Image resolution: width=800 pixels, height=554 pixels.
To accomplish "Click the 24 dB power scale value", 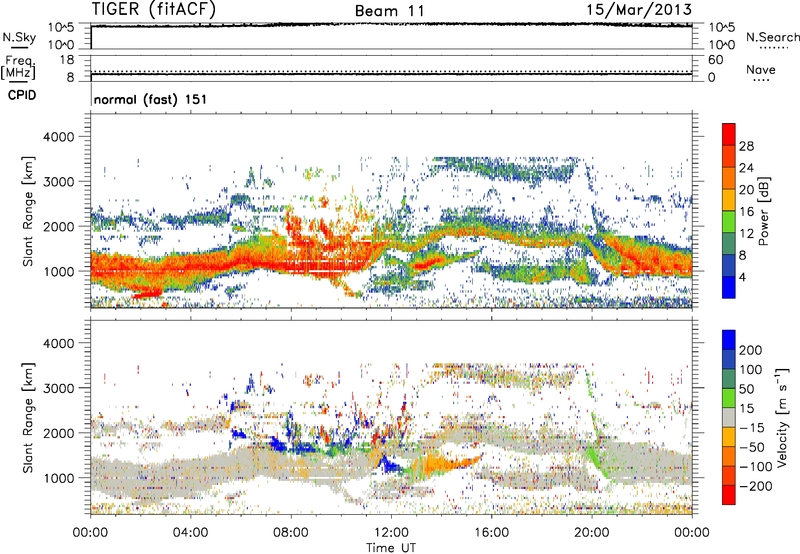I will [x=746, y=168].
